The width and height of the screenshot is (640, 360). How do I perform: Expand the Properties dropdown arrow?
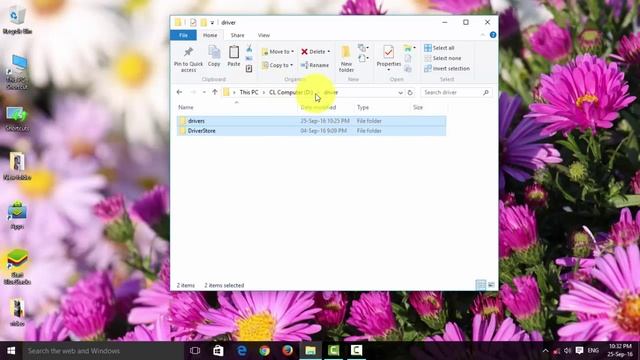tap(389, 70)
